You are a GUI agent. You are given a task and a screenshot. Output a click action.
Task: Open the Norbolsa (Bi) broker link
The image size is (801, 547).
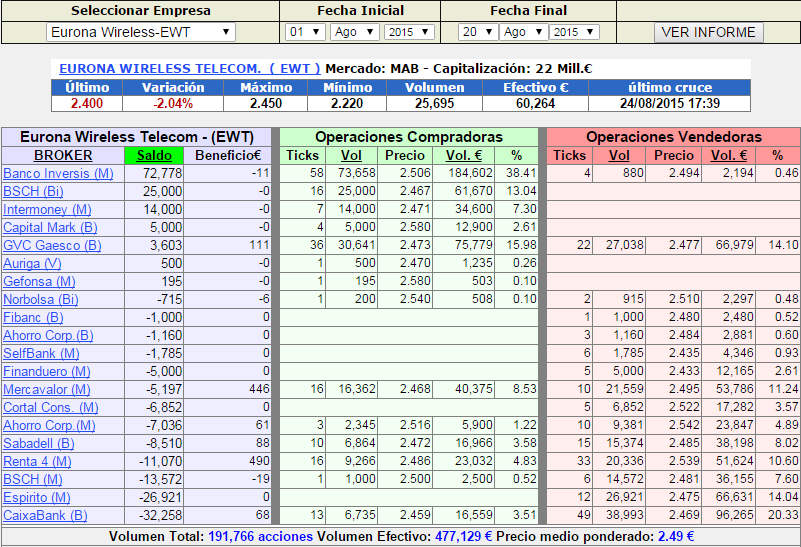coord(41,299)
